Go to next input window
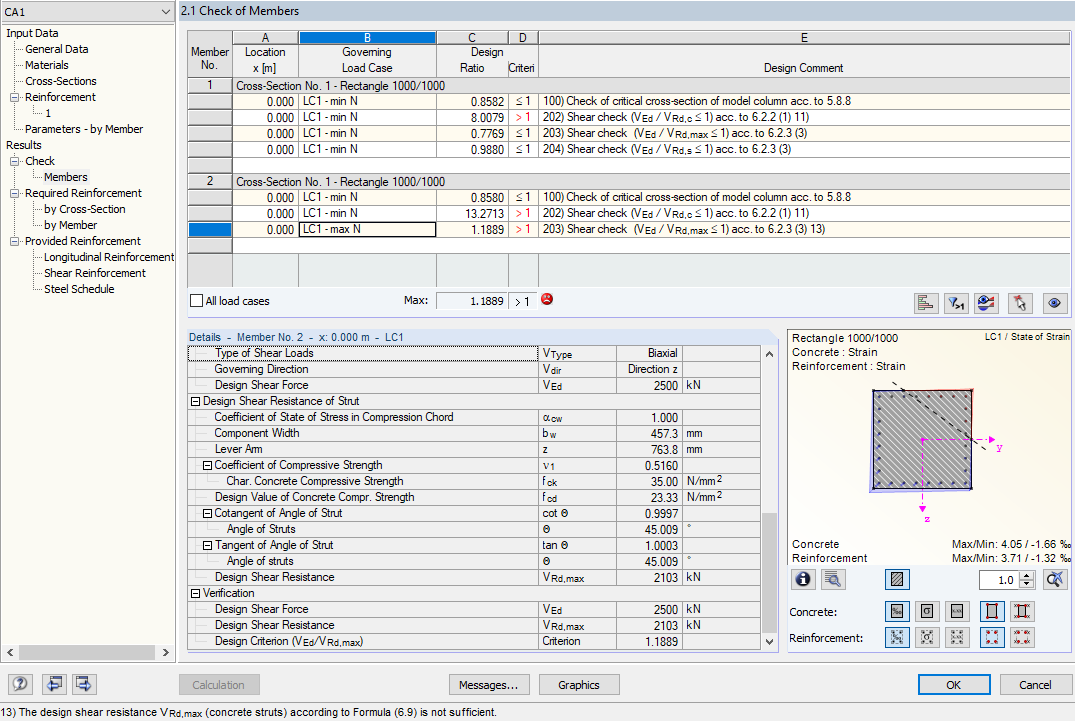The height and width of the screenshot is (722, 1075). pos(84,684)
